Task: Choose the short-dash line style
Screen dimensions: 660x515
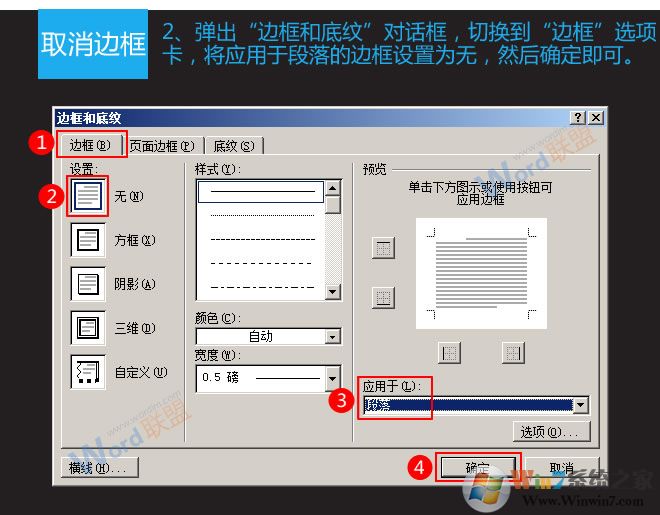Action: pyautogui.click(x=262, y=239)
